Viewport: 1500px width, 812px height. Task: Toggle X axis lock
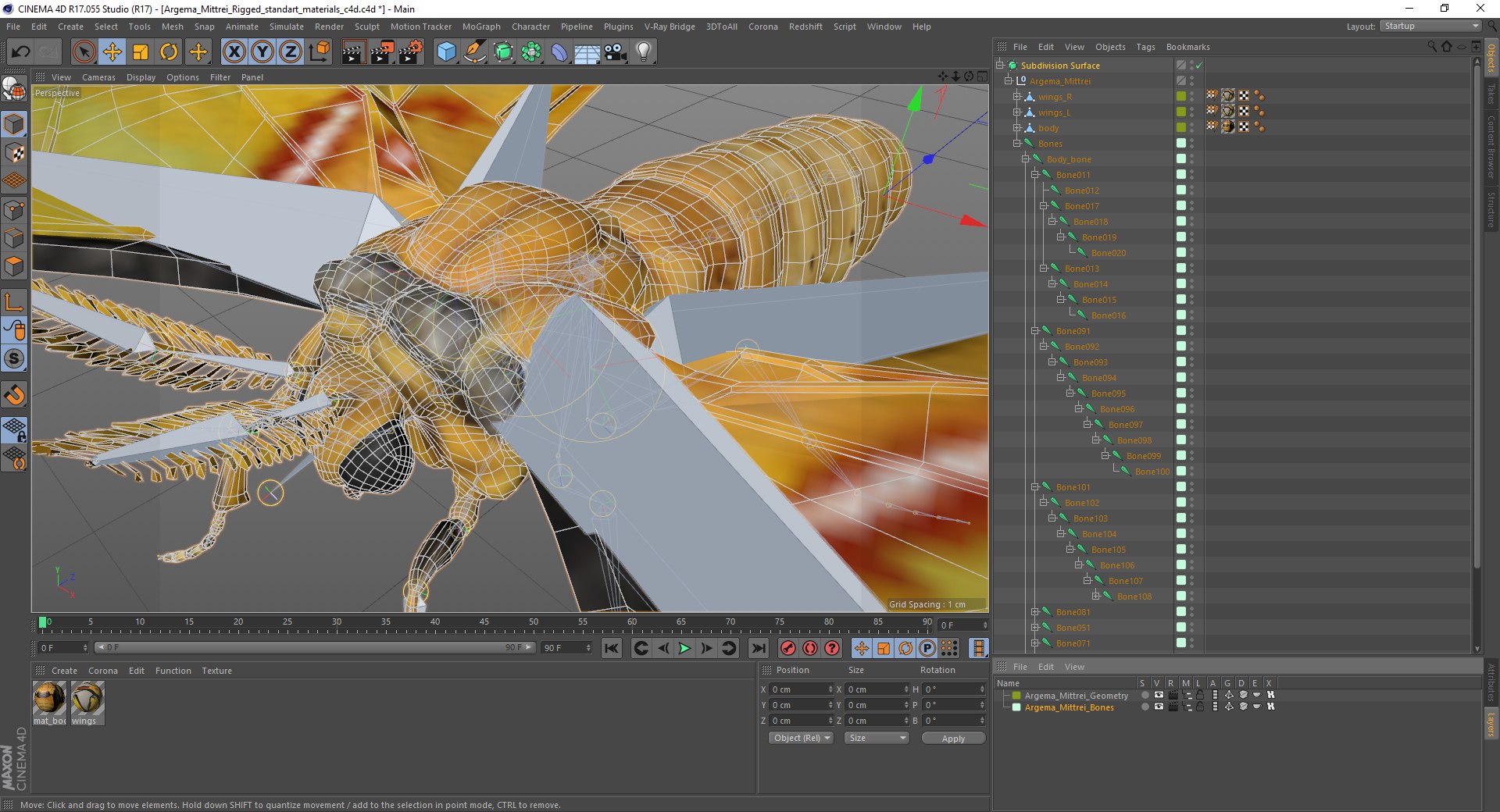coord(234,52)
